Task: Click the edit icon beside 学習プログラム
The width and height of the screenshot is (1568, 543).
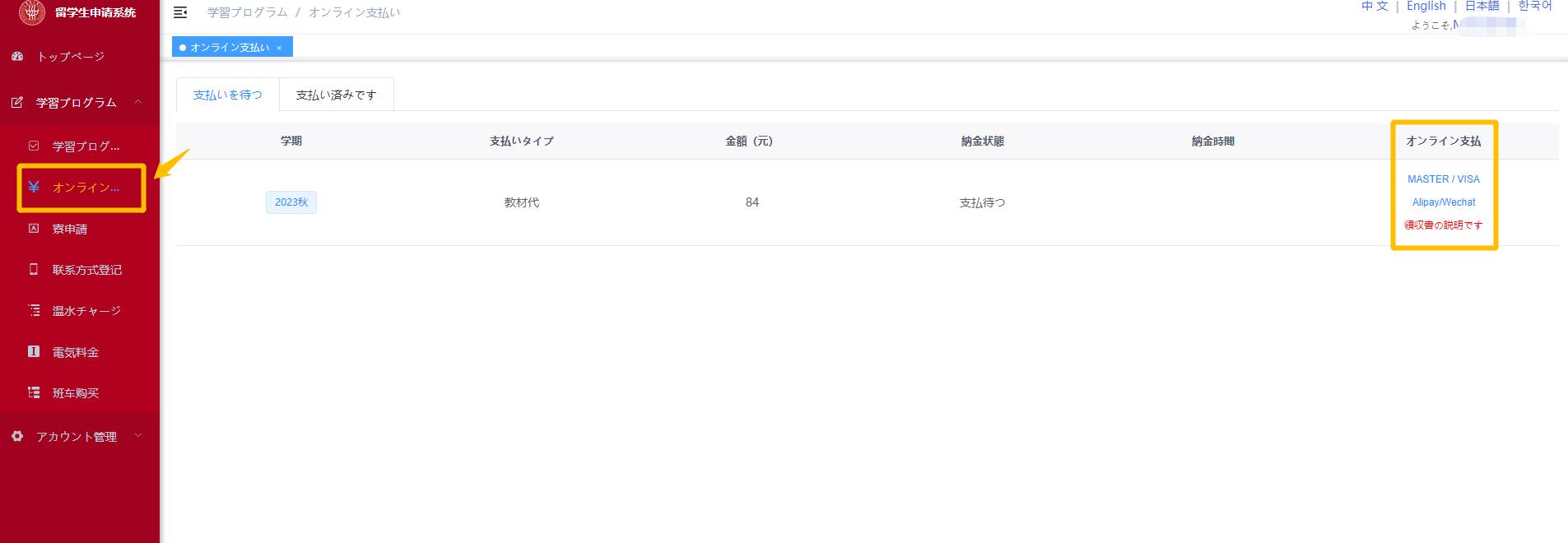Action: point(17,103)
